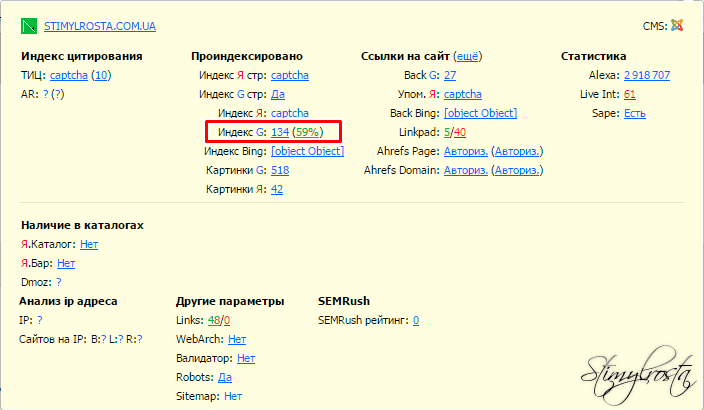Open Back G 27 link
704x410 pixels.
coord(450,75)
